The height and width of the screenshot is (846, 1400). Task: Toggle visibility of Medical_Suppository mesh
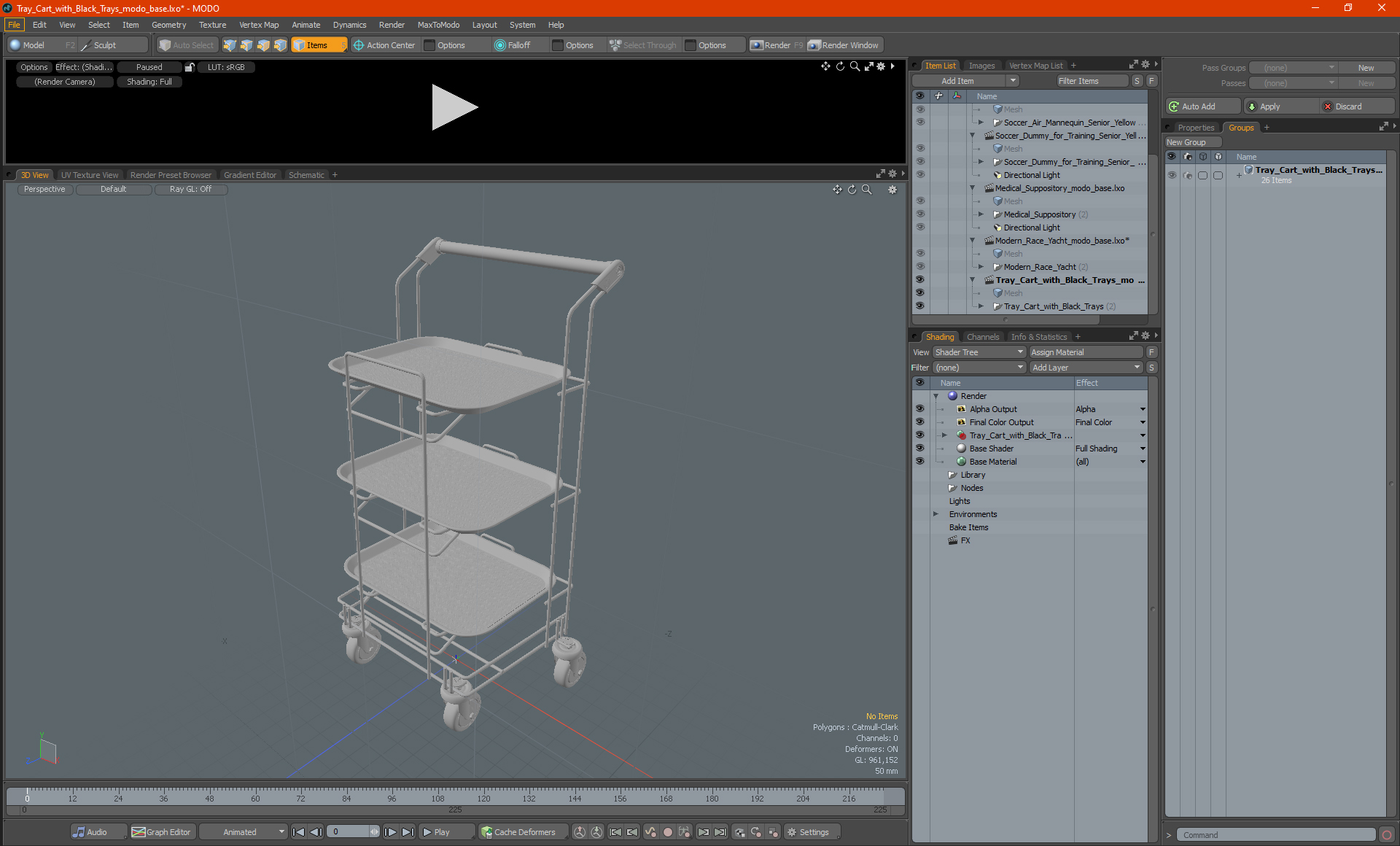(918, 201)
